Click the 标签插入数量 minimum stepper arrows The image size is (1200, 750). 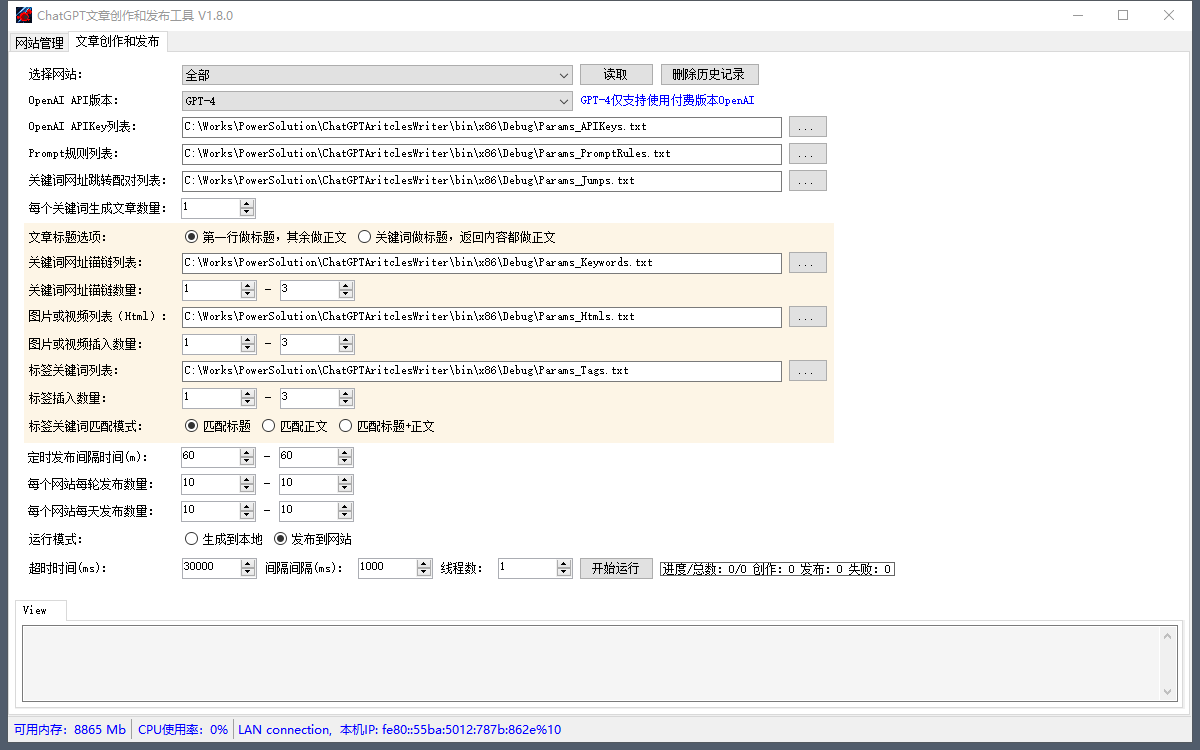[x=247, y=398]
